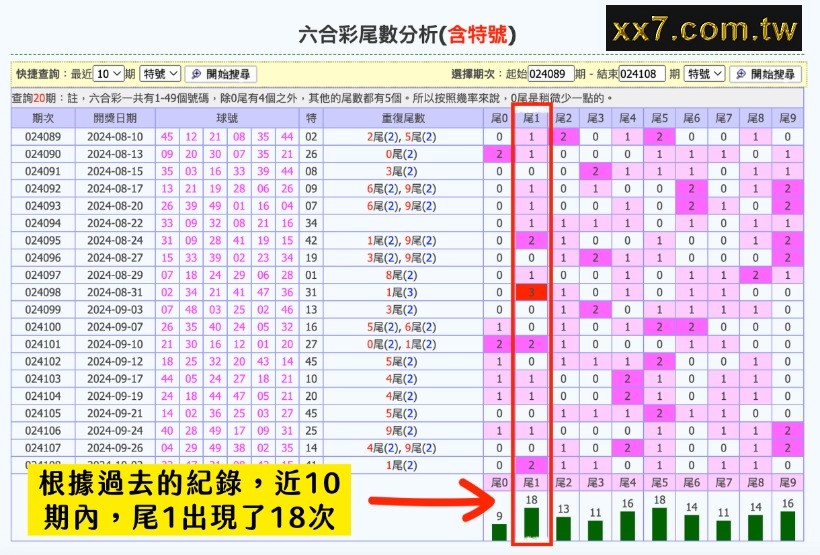The height and width of the screenshot is (555, 820).
Task: Click the left 開始搜尋 quick search button
Action: (220, 74)
